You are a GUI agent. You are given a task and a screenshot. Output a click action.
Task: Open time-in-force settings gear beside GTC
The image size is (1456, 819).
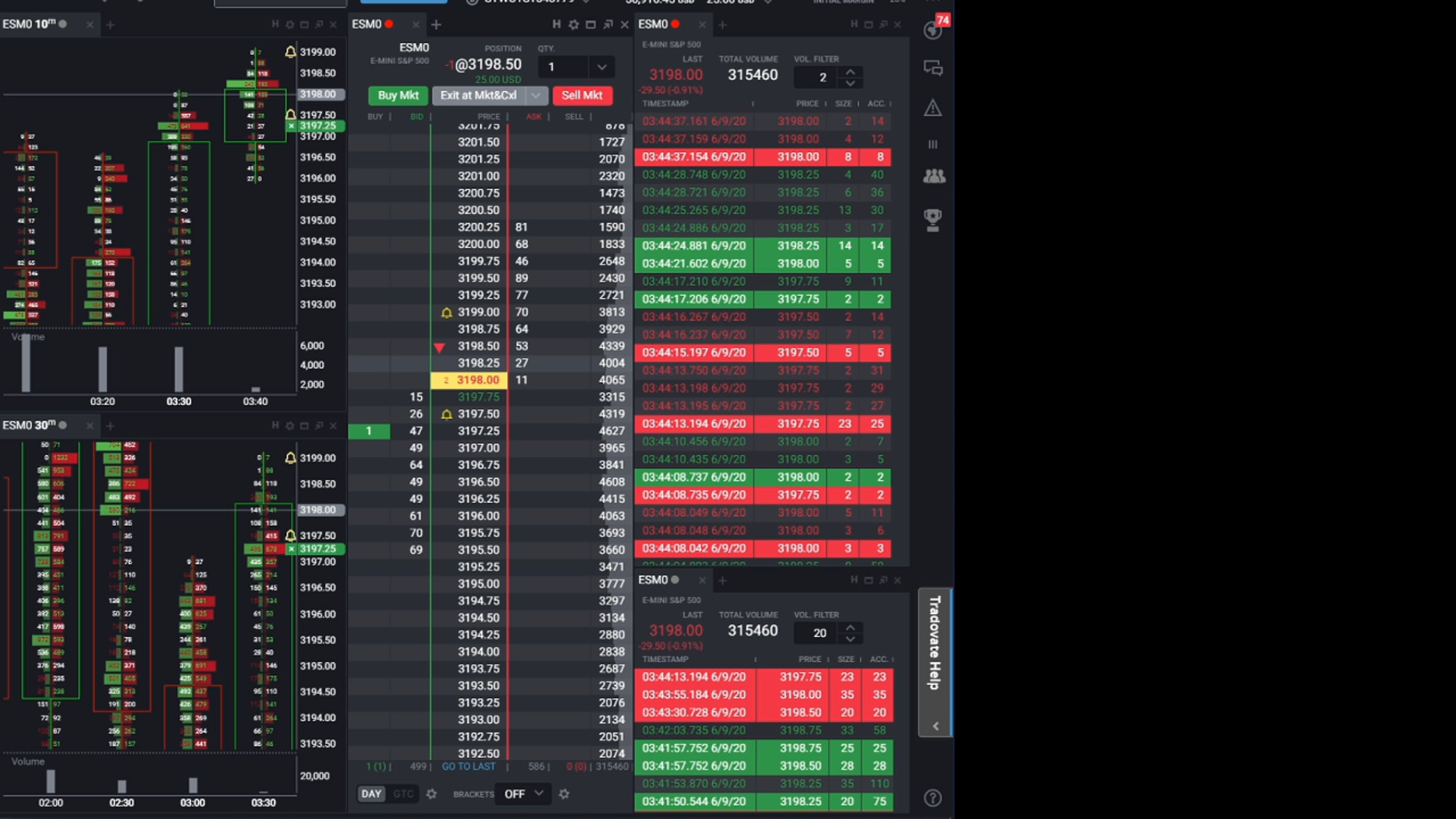(431, 794)
